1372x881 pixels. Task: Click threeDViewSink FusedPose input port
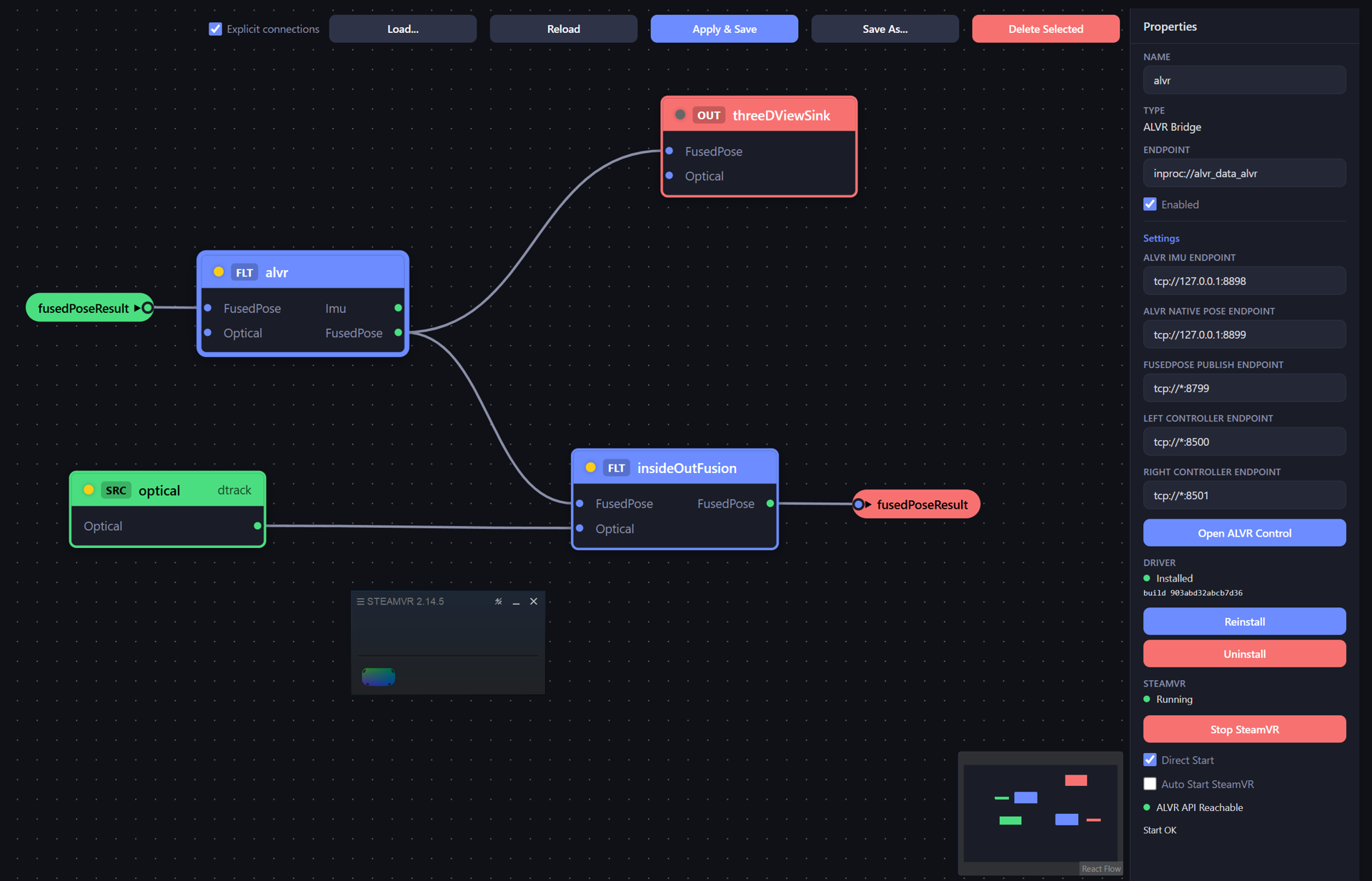pyautogui.click(x=670, y=151)
